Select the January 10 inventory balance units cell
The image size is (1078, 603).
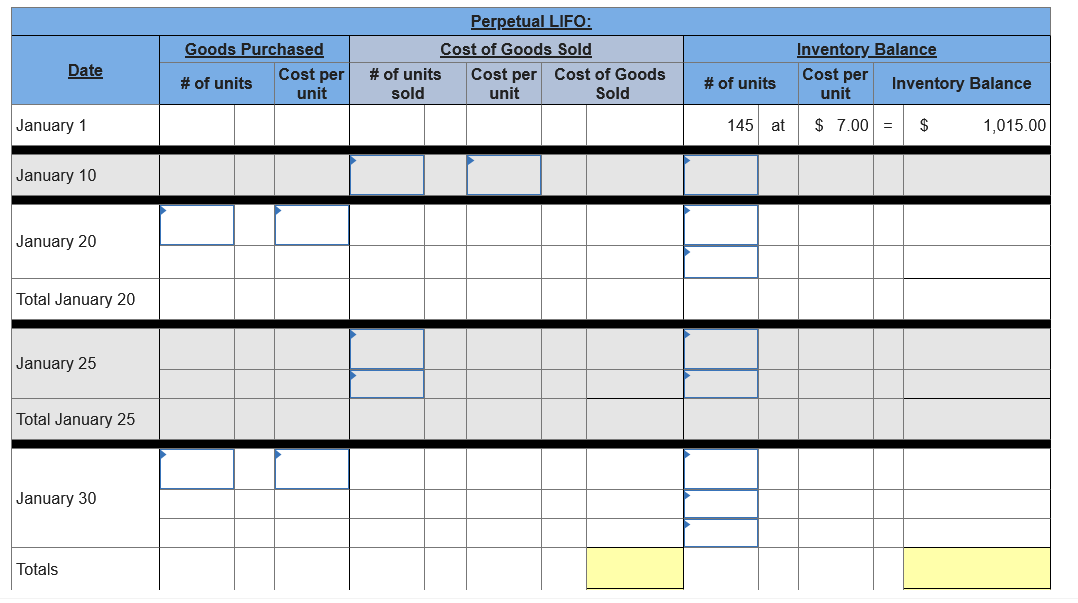[720, 174]
